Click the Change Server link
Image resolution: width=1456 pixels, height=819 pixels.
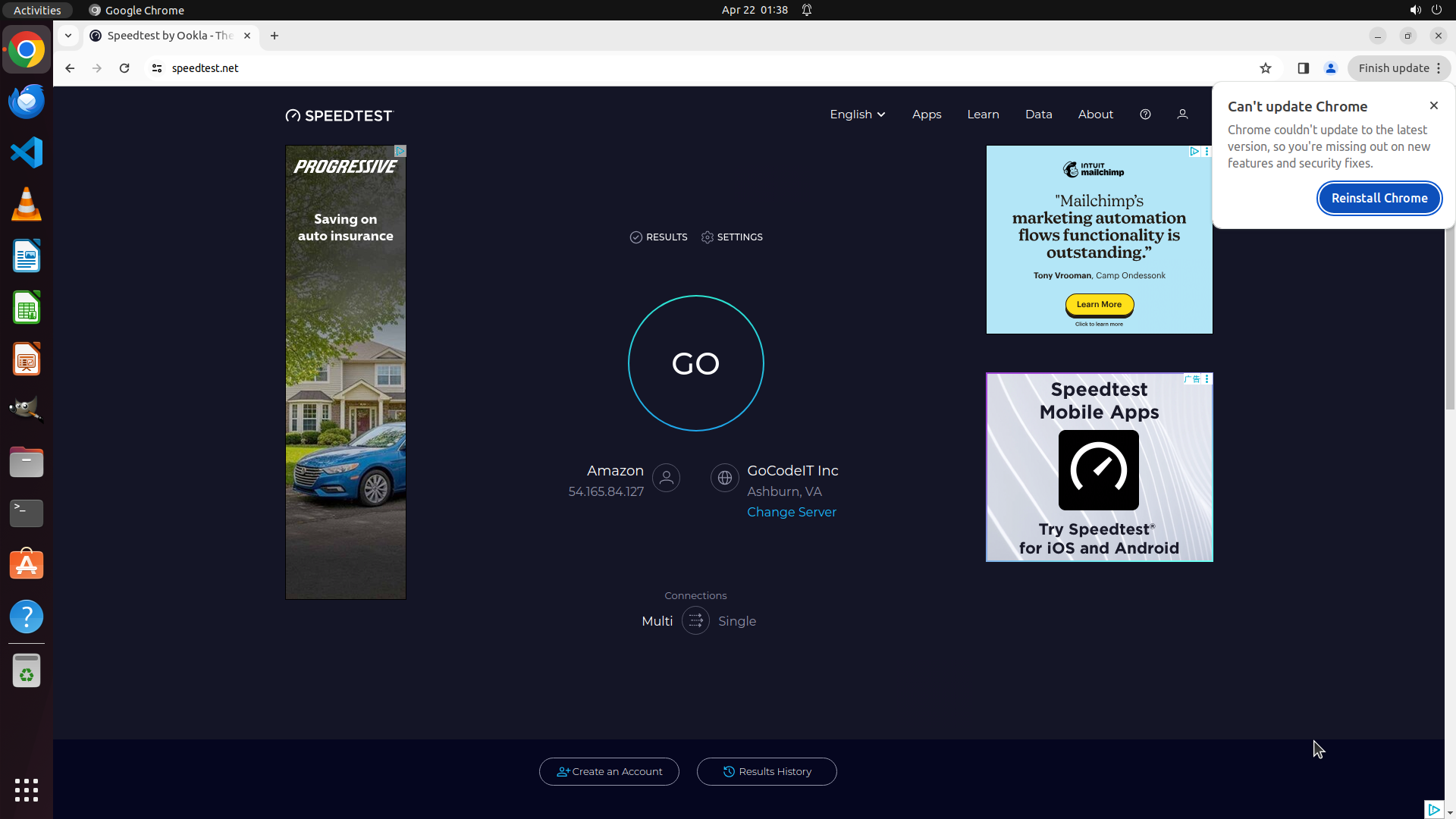[x=791, y=512]
